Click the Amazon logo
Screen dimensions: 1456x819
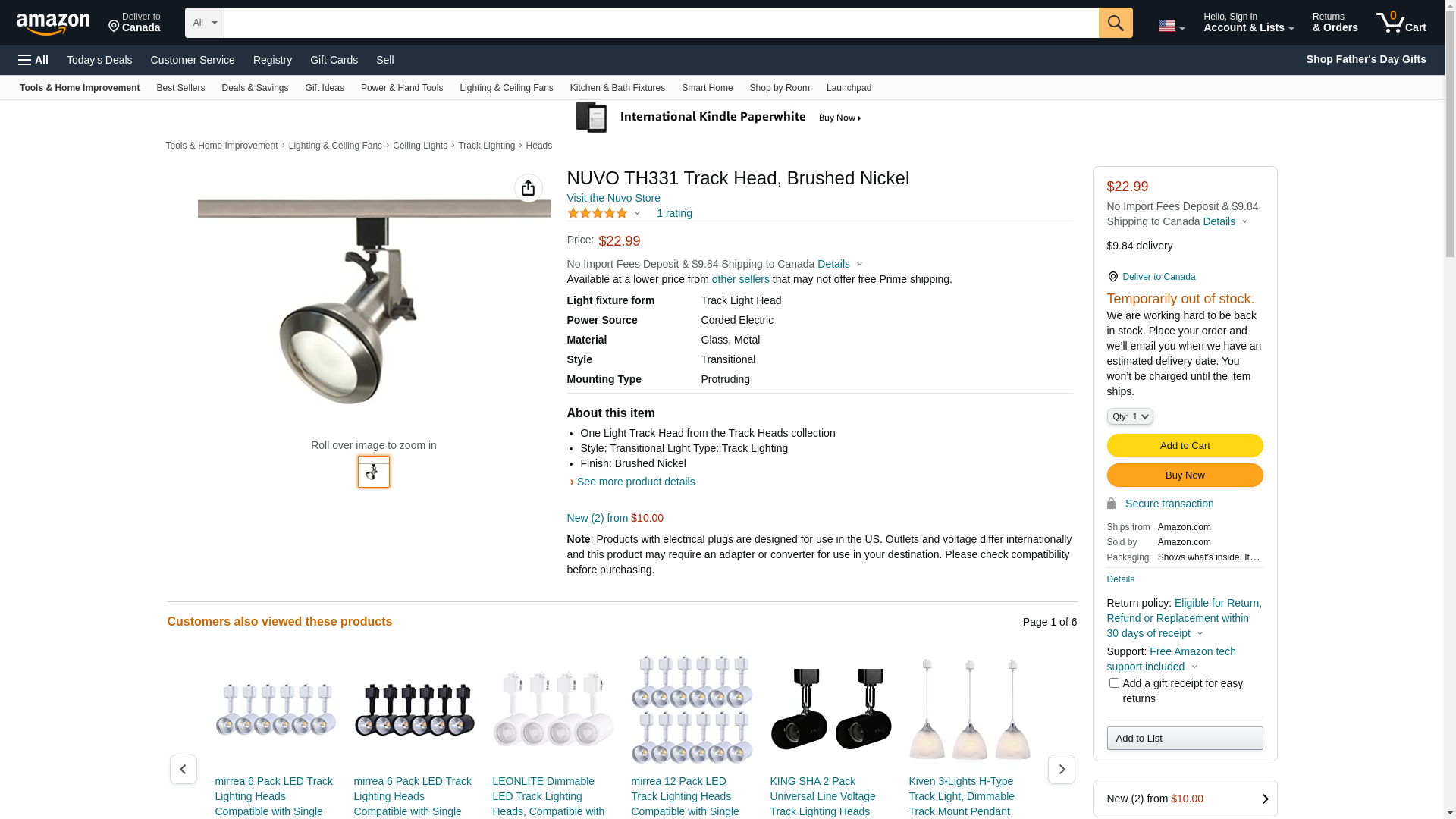pyautogui.click(x=53, y=24)
